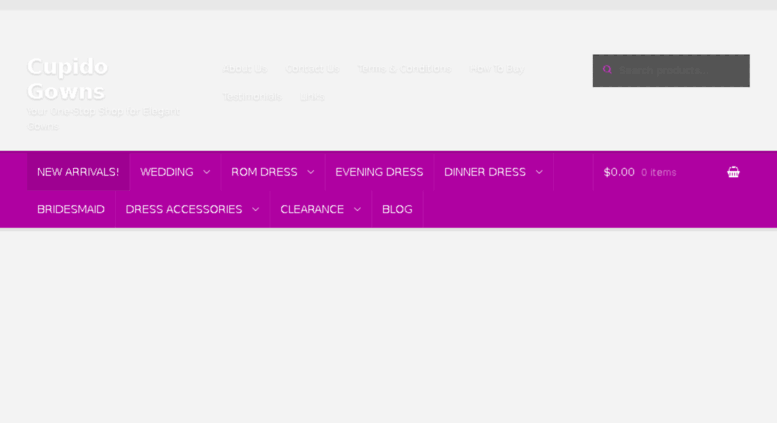Visit the Blog page
The image size is (777, 423).
pyautogui.click(x=397, y=209)
